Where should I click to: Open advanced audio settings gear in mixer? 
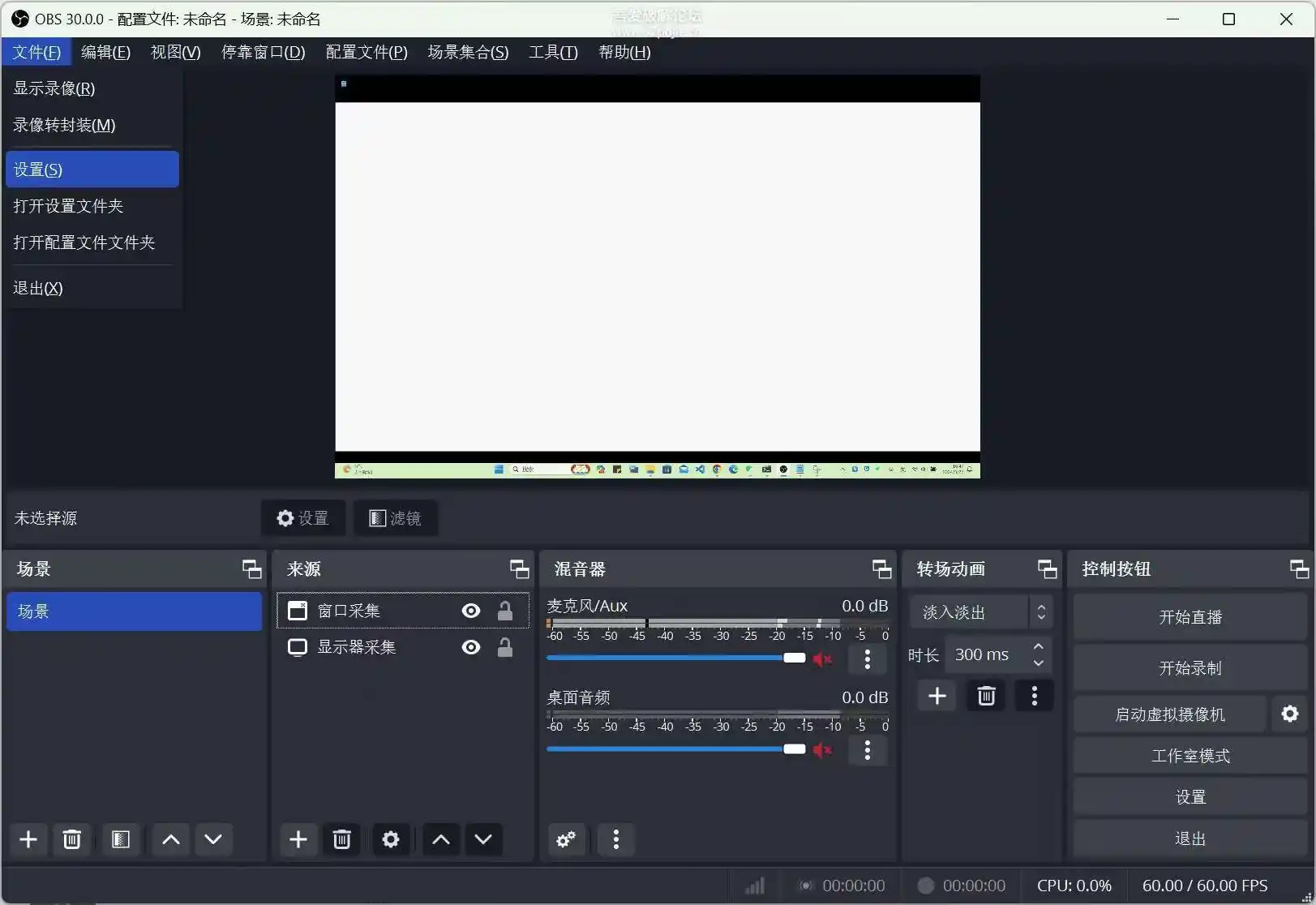pyautogui.click(x=565, y=839)
